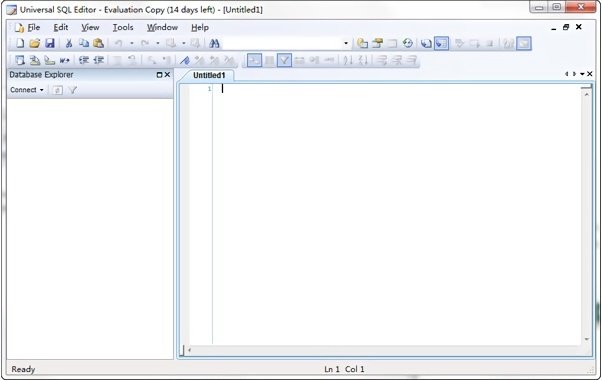Click the first icon of second toolbar
The image size is (602, 380).
click(20, 60)
